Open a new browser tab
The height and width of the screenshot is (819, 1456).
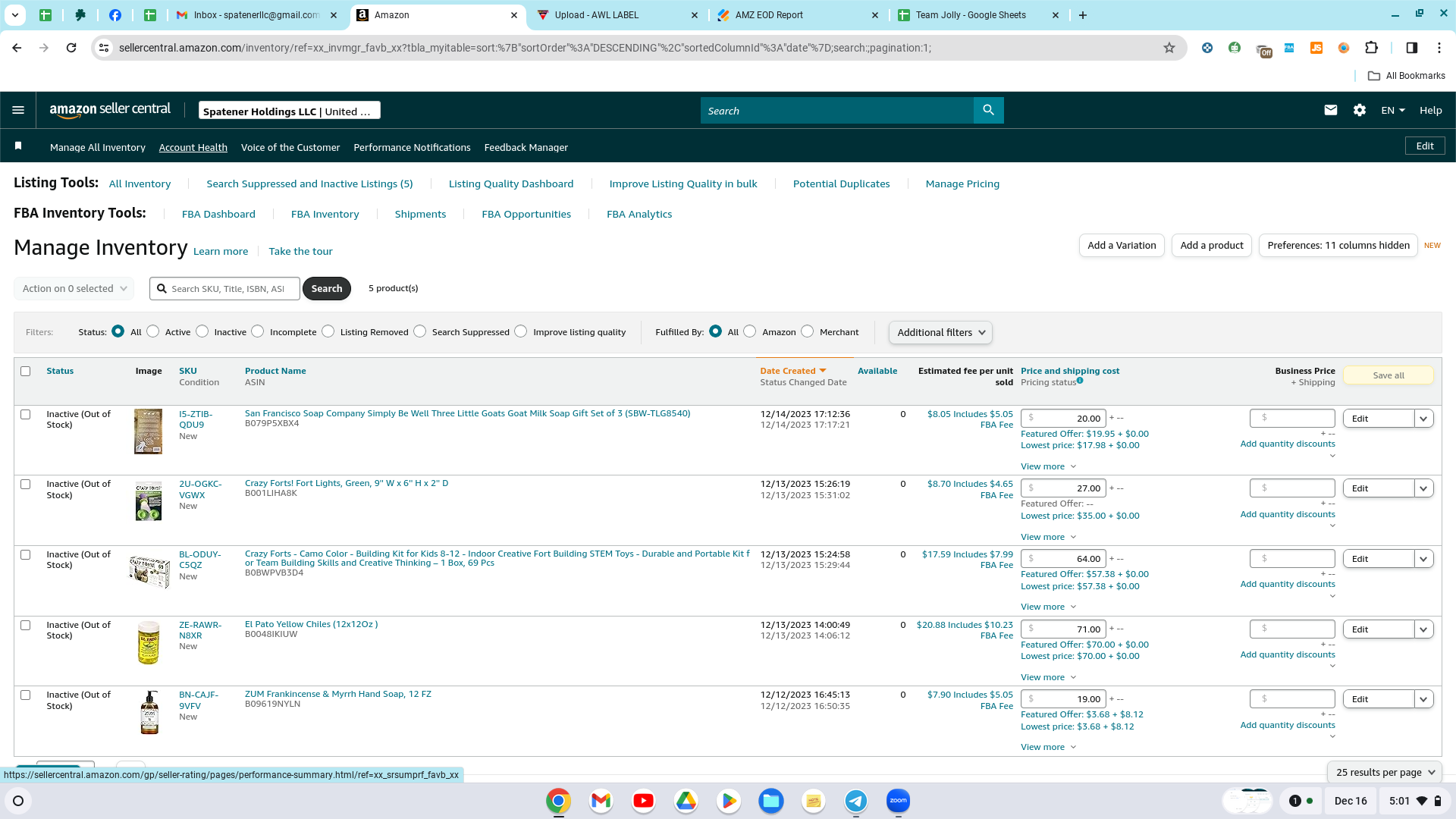[x=1083, y=15]
